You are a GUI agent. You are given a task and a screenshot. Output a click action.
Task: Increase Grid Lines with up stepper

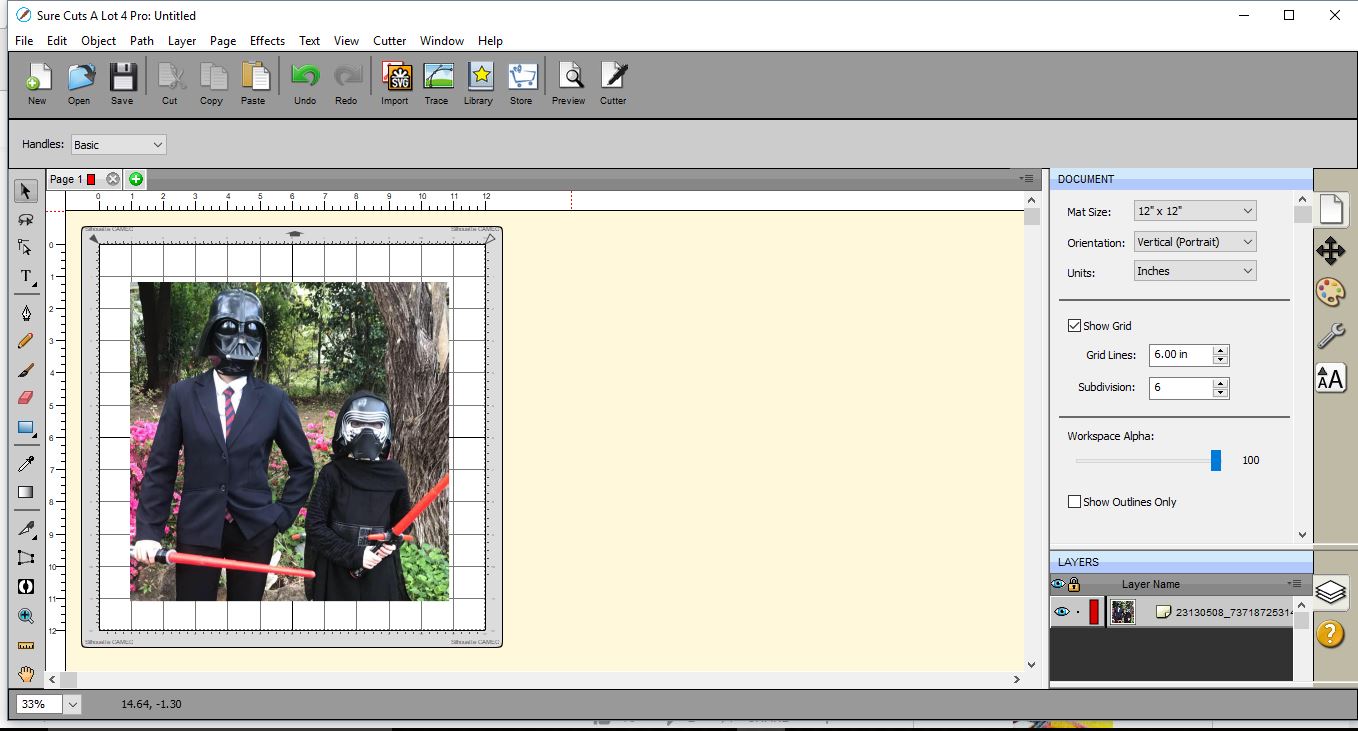pyautogui.click(x=1220, y=350)
